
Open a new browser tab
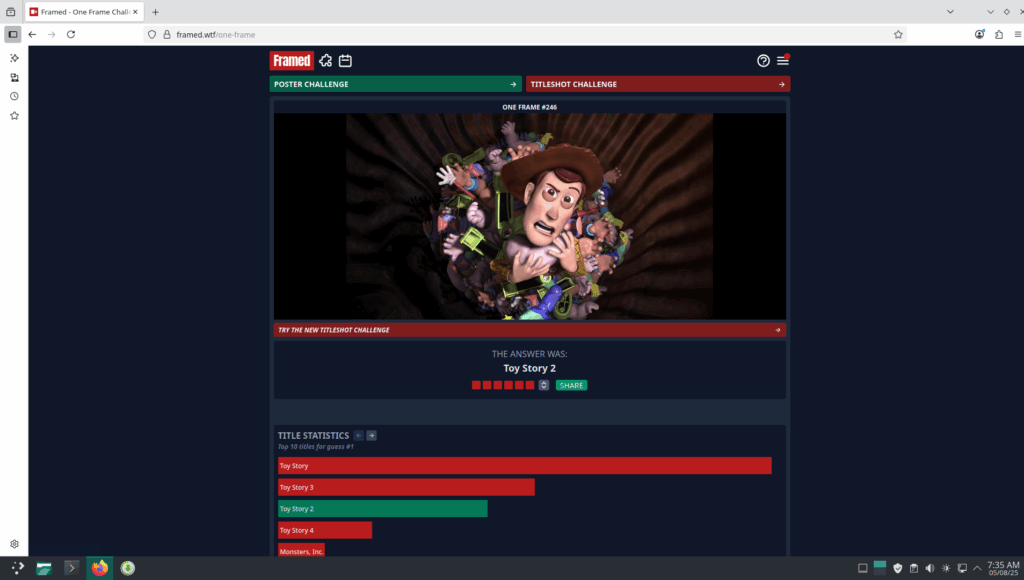click(x=155, y=12)
